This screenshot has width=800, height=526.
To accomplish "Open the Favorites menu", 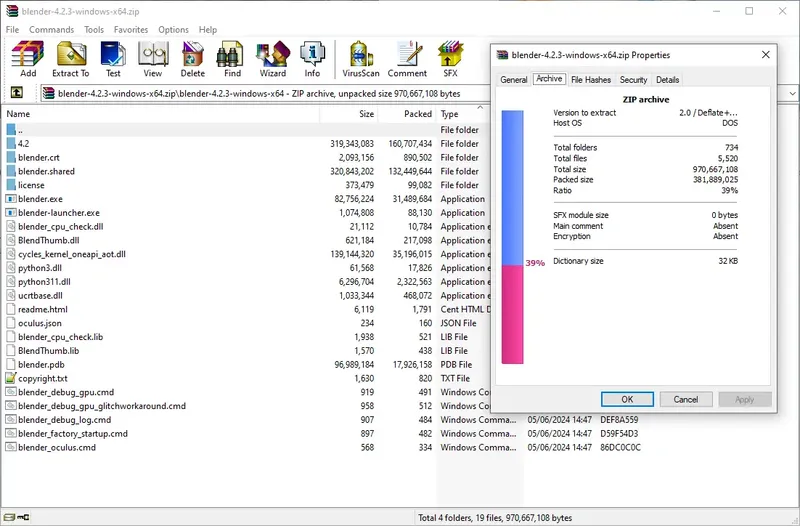I will 131,30.
